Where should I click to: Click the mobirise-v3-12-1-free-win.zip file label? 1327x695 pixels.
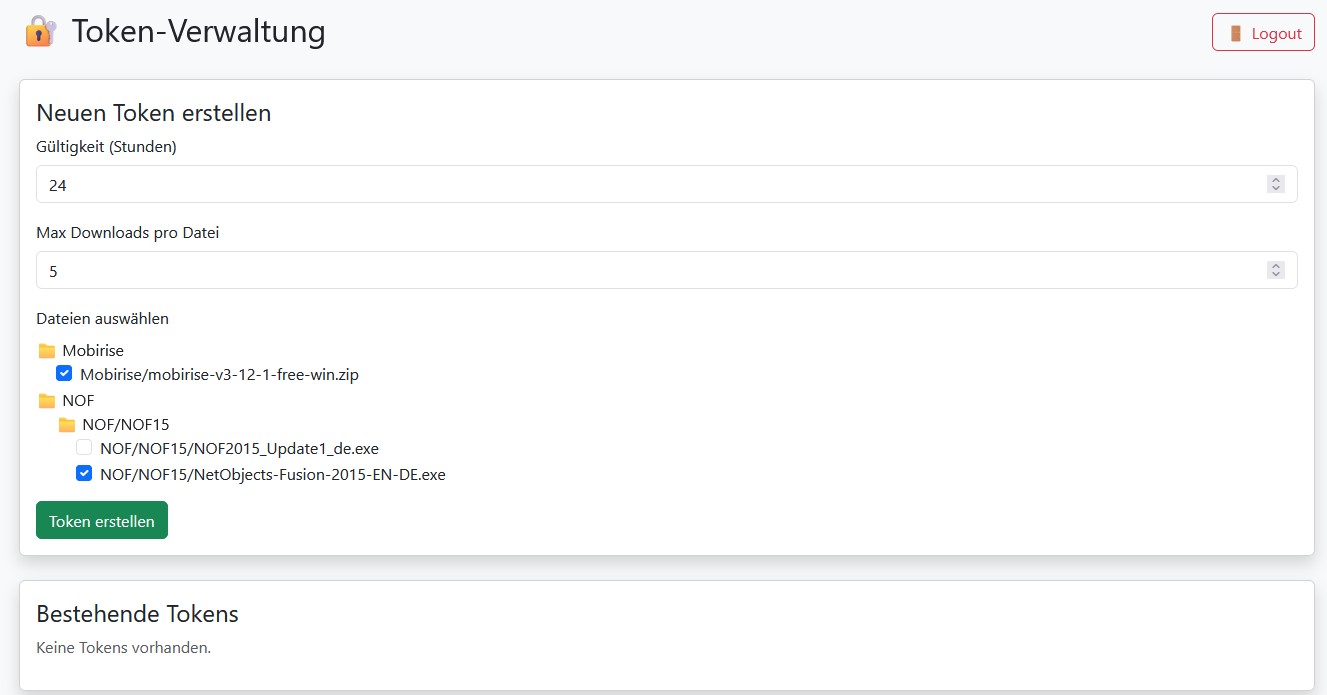coord(219,375)
